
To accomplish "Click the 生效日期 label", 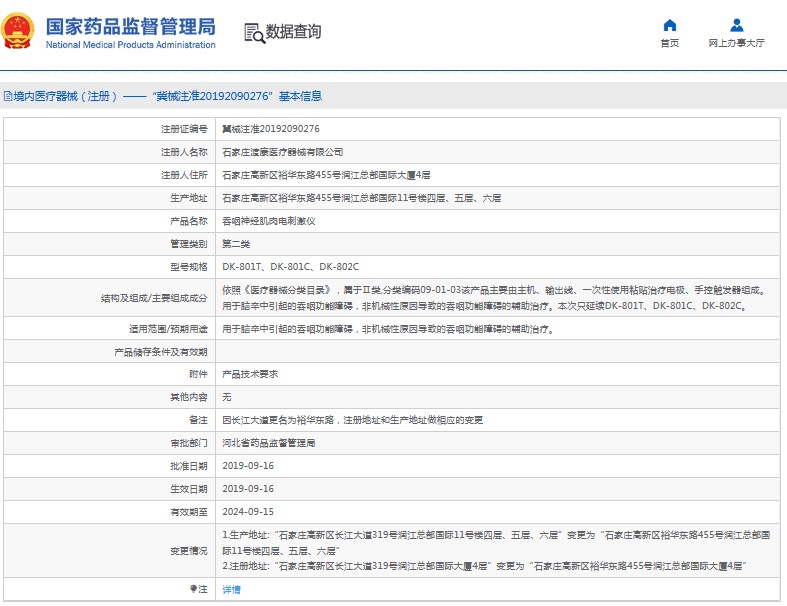I will tap(189, 489).
